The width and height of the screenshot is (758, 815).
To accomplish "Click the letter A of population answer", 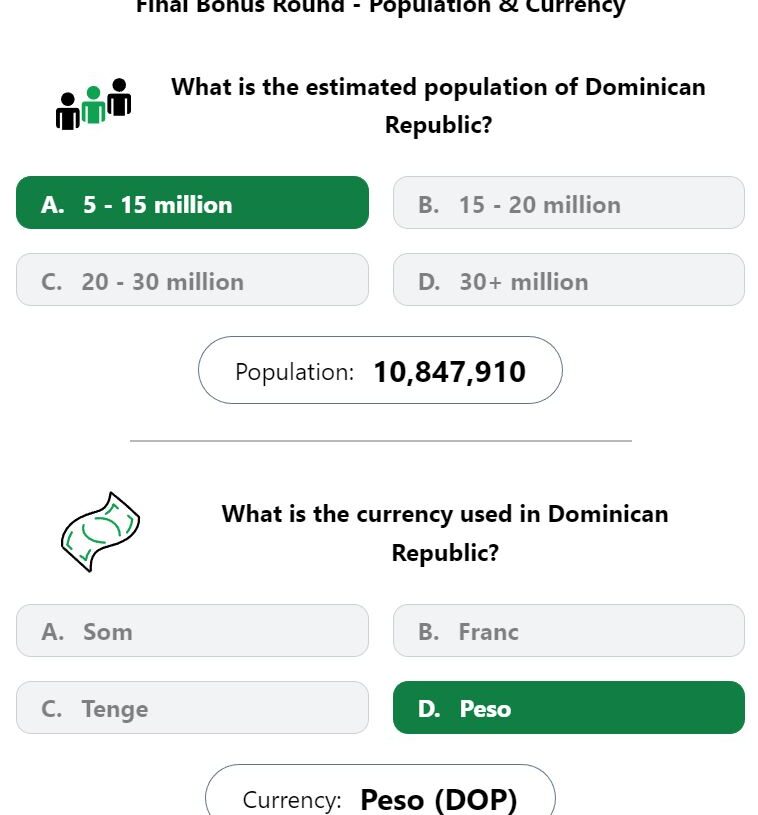I will [53, 205].
